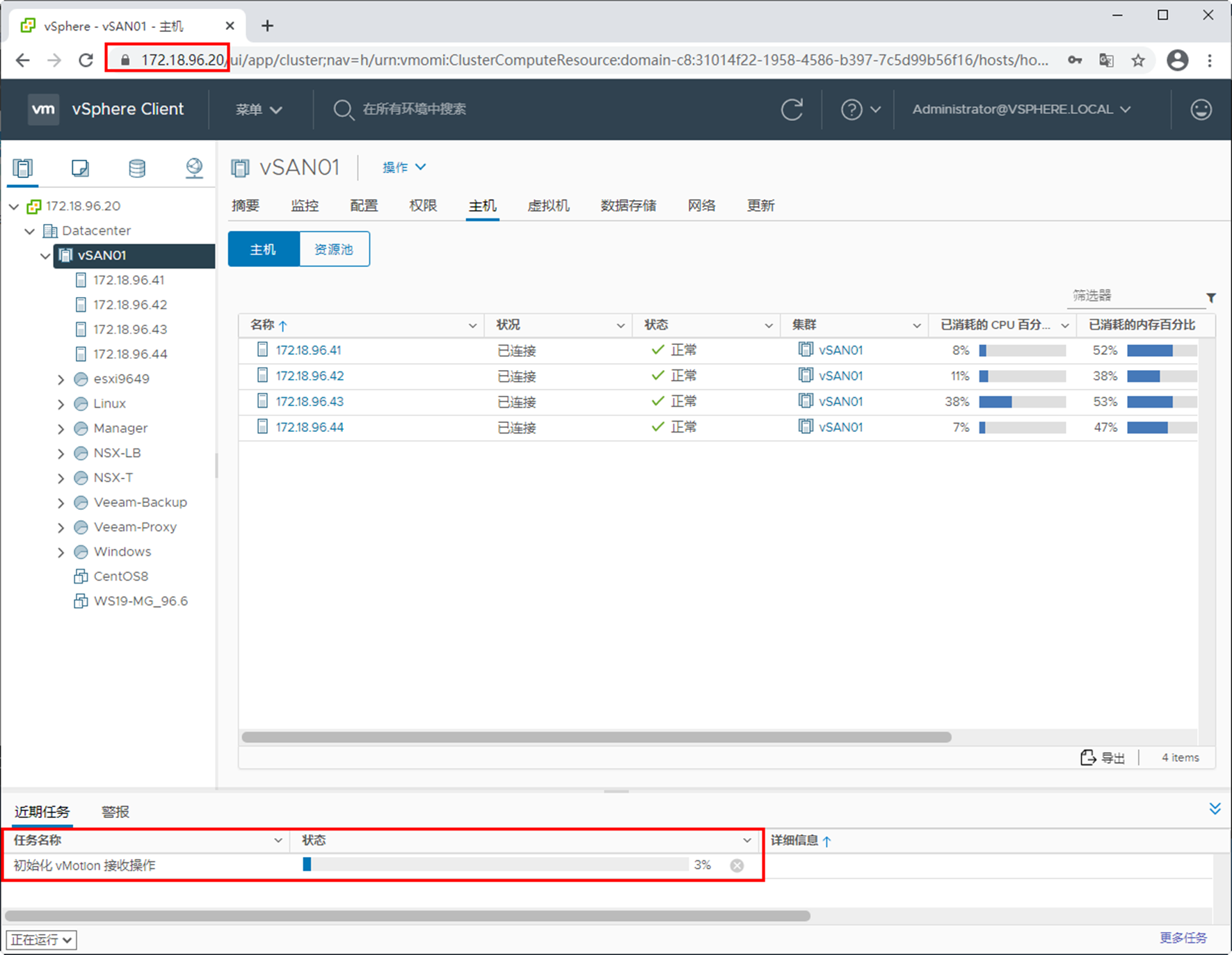Open browser three-dot menu
Screen dimensions: 1232x955
click(x=1210, y=61)
